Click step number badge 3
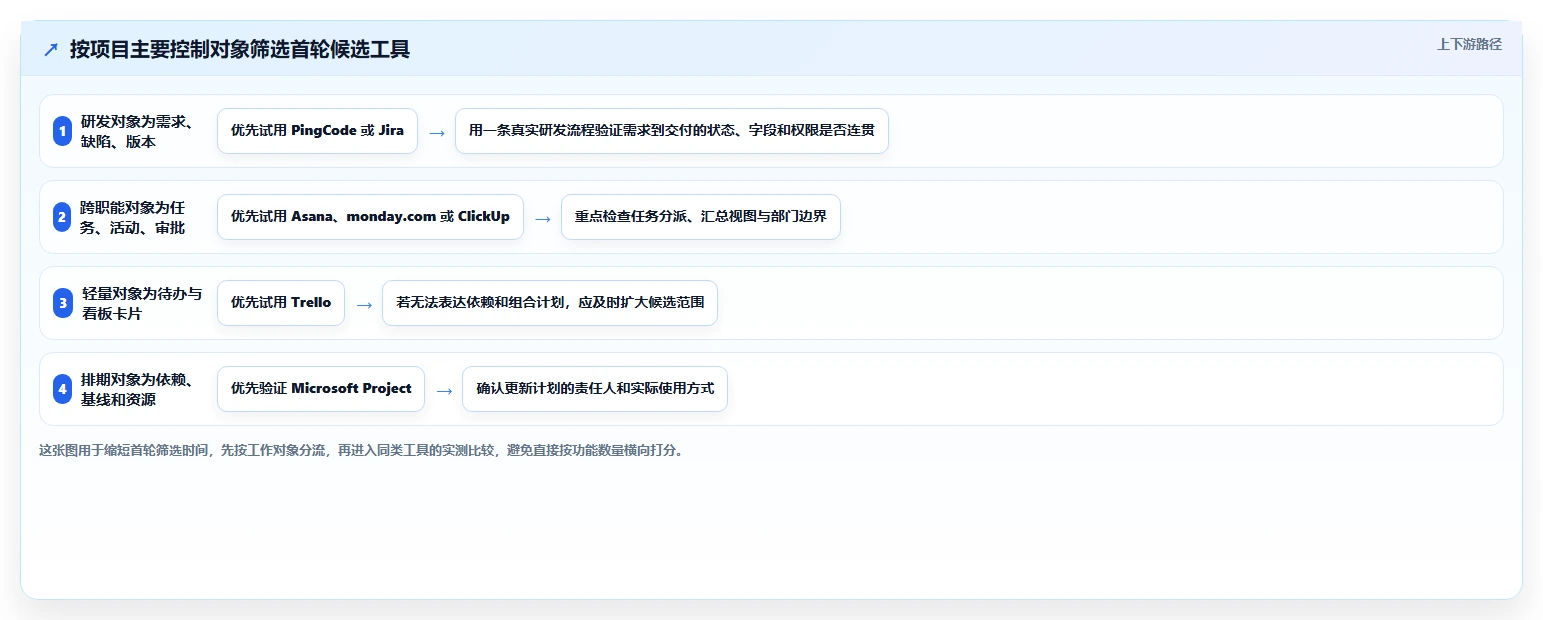Viewport: 1543px width, 620px height. coord(63,303)
